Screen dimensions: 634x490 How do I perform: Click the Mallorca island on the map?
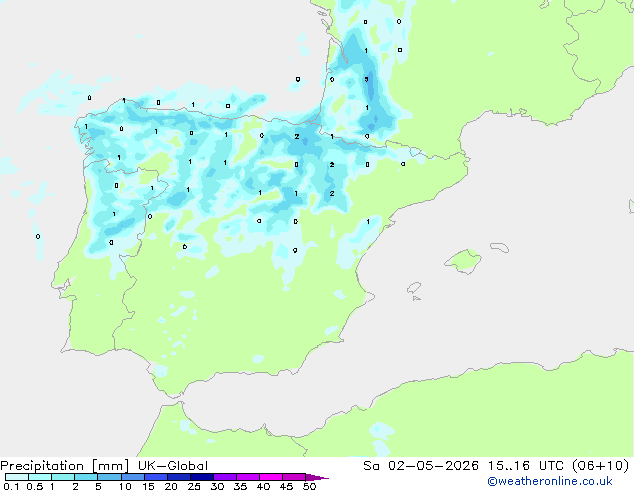click(x=463, y=262)
